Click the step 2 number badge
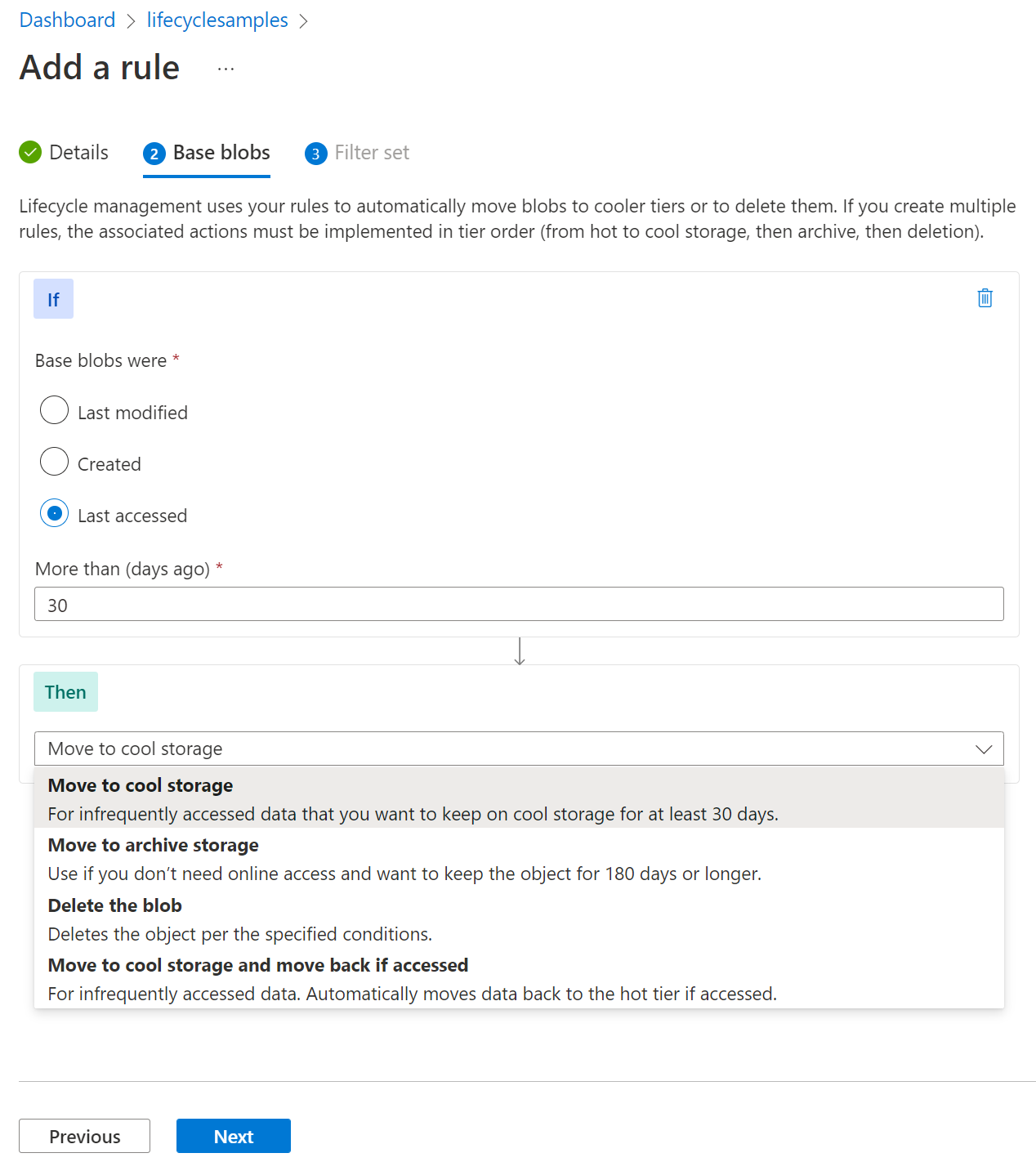This screenshot has width=1036, height=1162. tap(154, 154)
